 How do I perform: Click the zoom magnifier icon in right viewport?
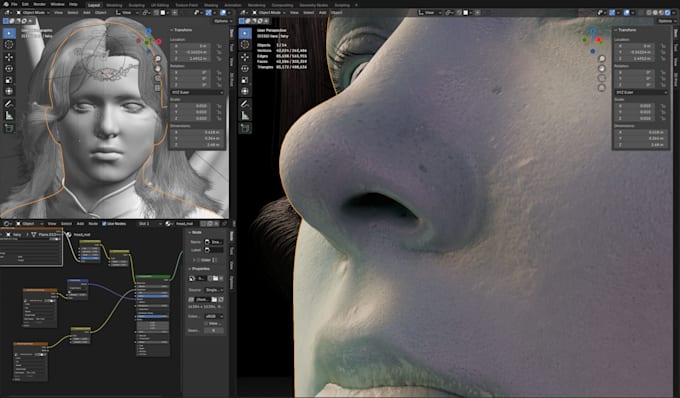602,59
